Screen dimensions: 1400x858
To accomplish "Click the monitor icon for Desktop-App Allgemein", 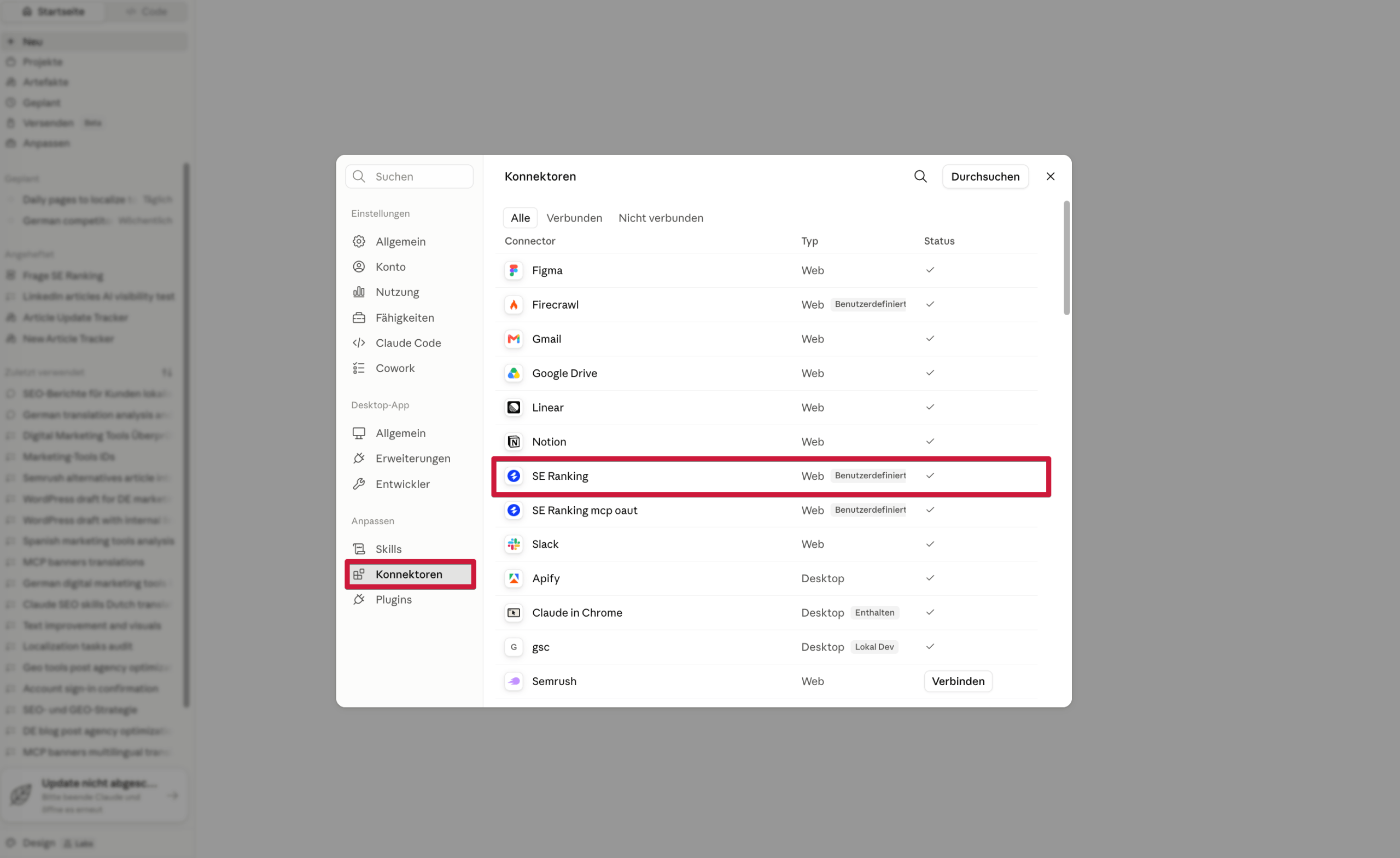I will click(x=359, y=433).
